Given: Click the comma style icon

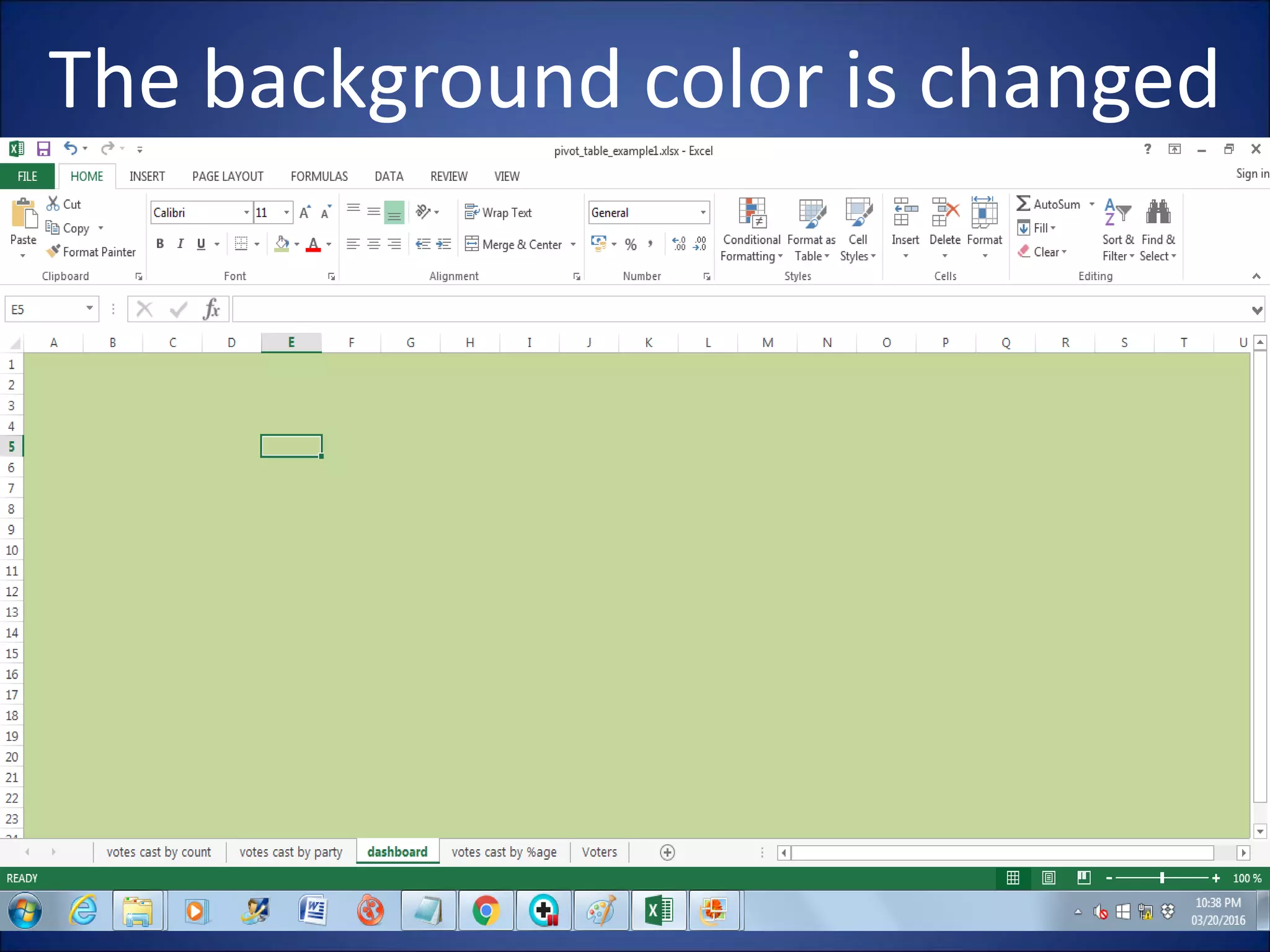Looking at the screenshot, I should 651,244.
